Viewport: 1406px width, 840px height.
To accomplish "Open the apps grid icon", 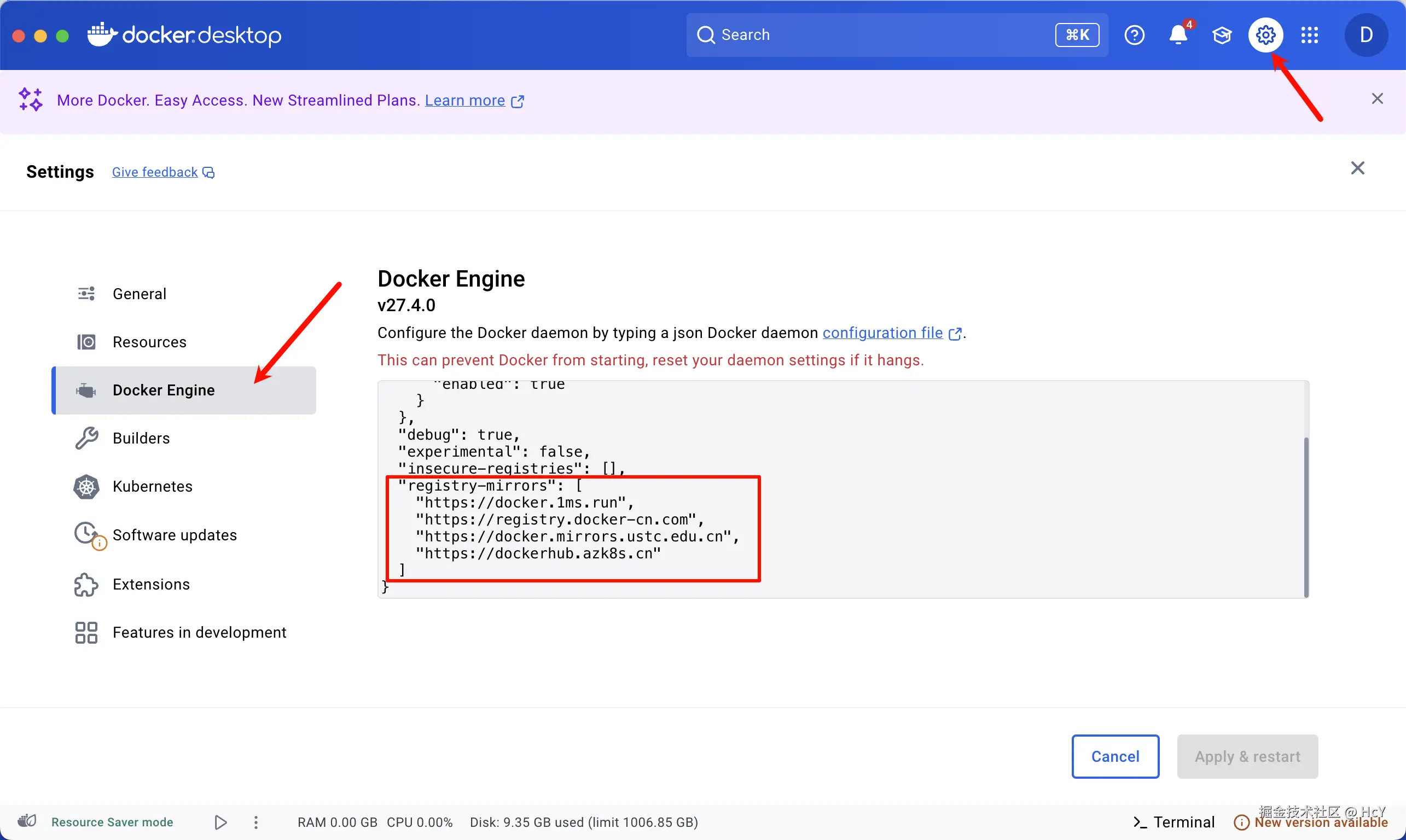I will (x=1309, y=35).
